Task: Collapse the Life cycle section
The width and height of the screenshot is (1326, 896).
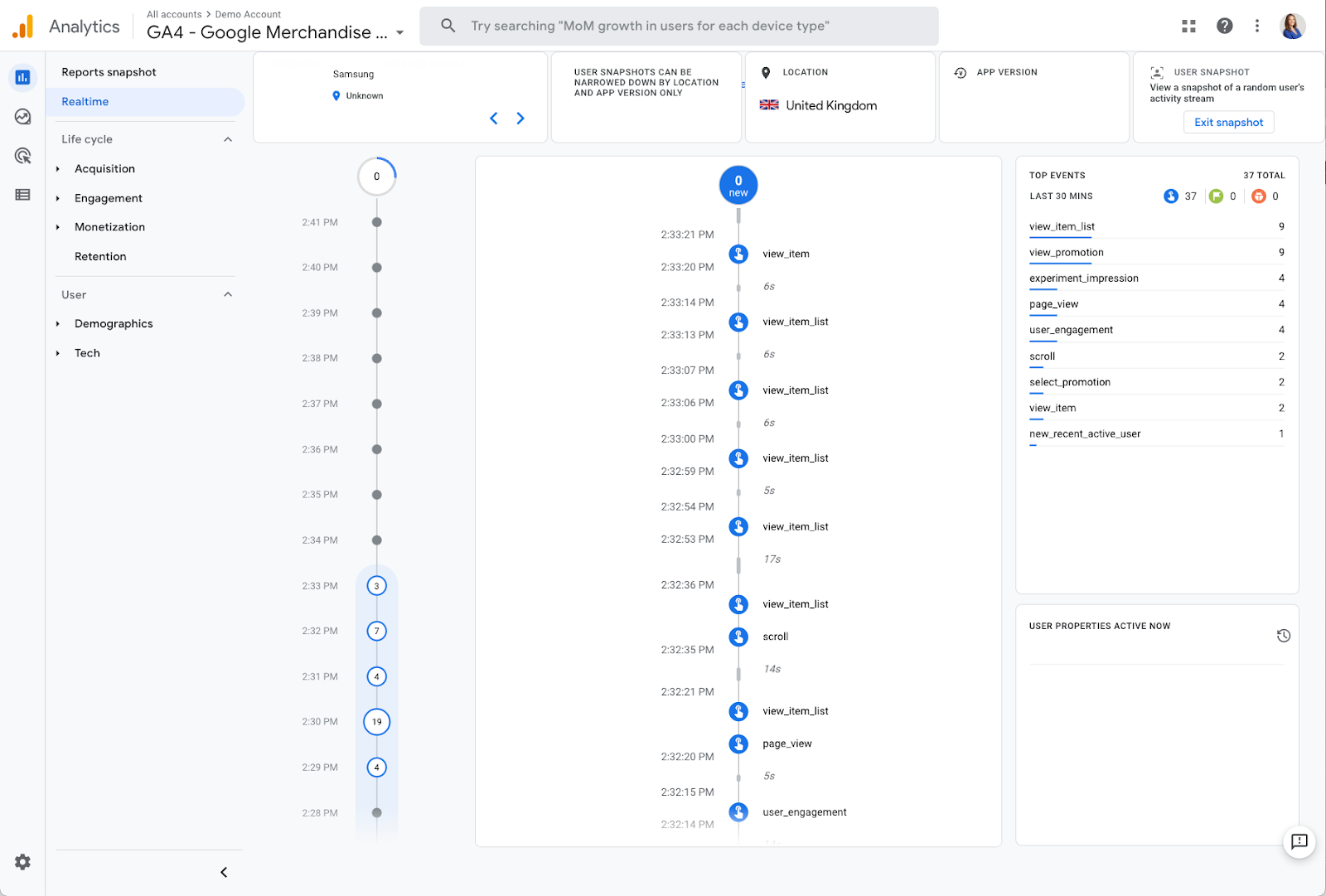Action: coord(228,139)
